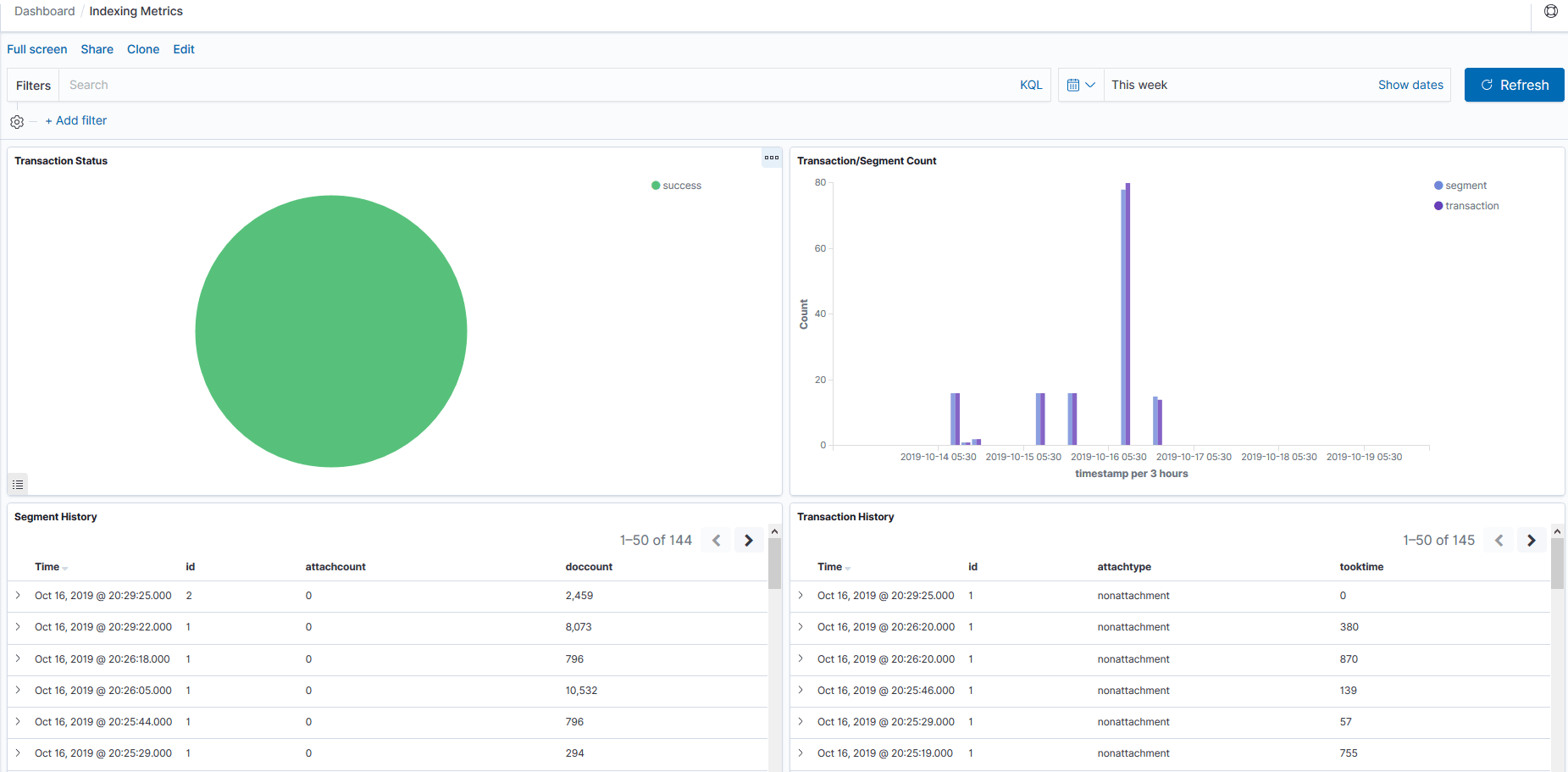Image resolution: width=1568 pixels, height=772 pixels.
Task: Click the previous page arrow in Segment History
Action: pos(716,540)
